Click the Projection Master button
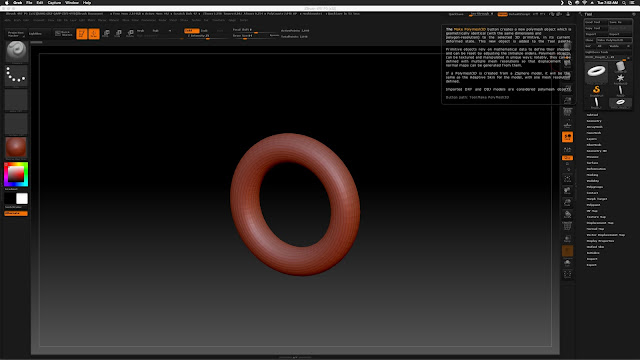This screenshot has width=640, height=360. pyautogui.click(x=16, y=34)
